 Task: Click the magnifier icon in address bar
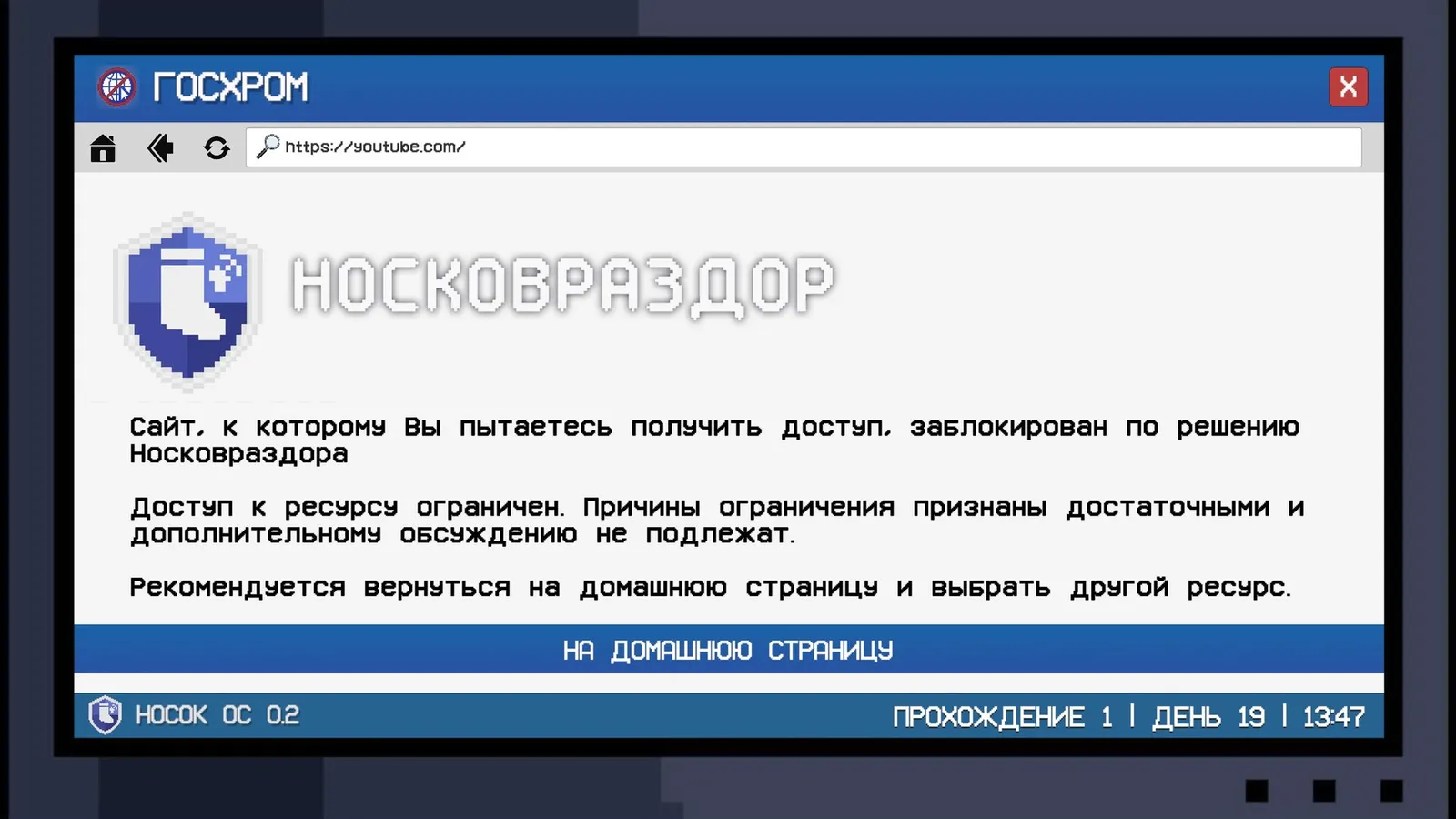point(268,147)
